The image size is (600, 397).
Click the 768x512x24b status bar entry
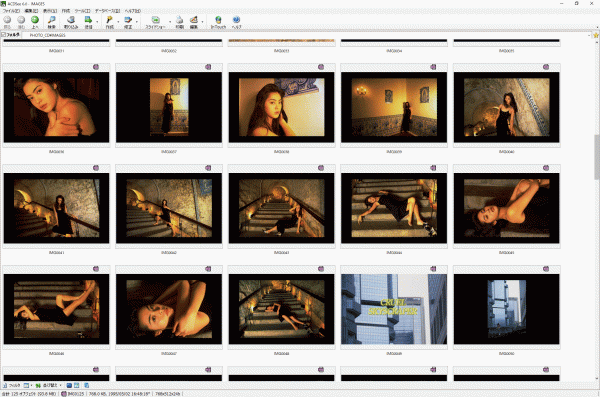coord(168,394)
